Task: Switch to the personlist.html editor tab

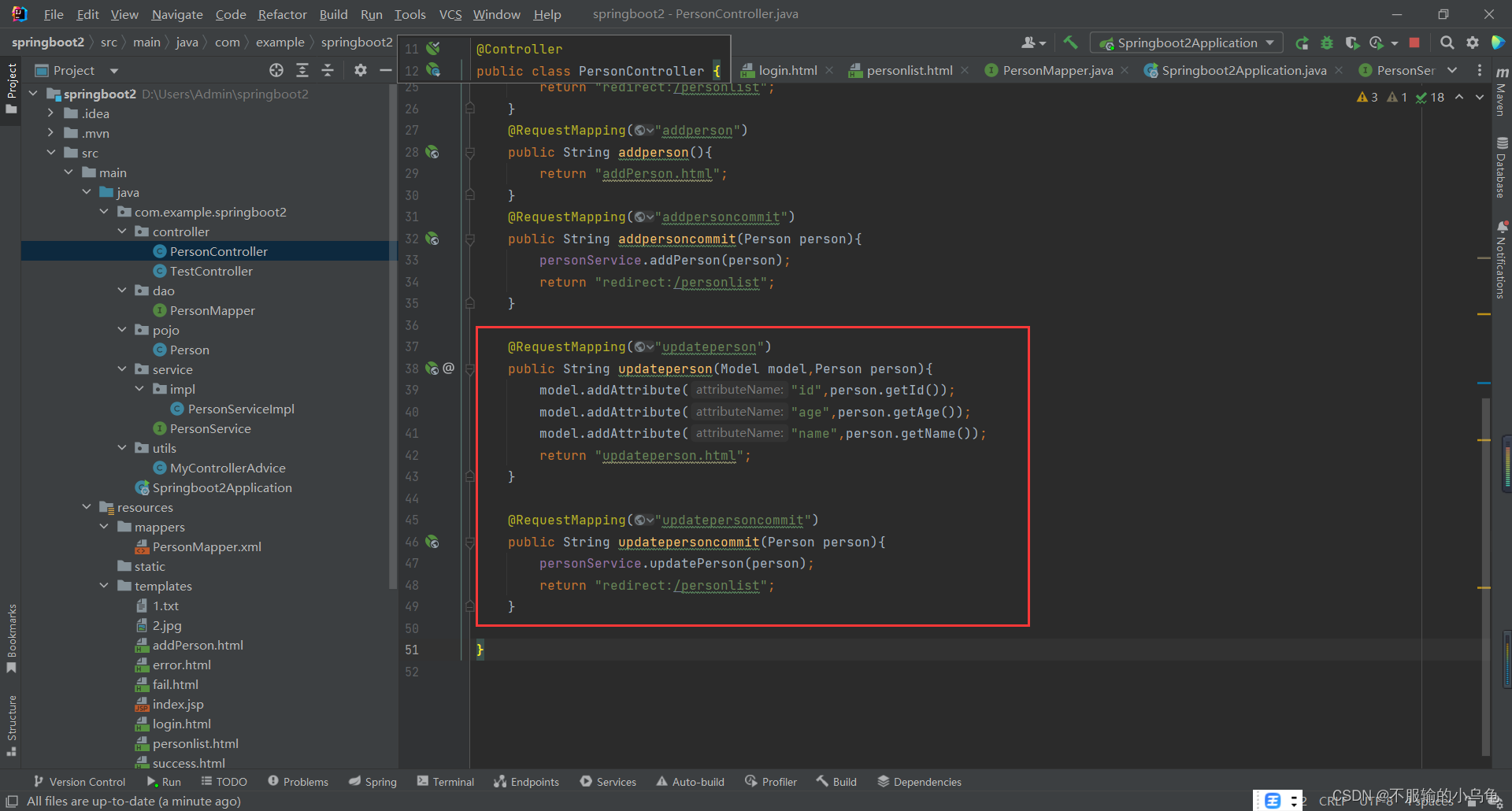Action: click(909, 70)
